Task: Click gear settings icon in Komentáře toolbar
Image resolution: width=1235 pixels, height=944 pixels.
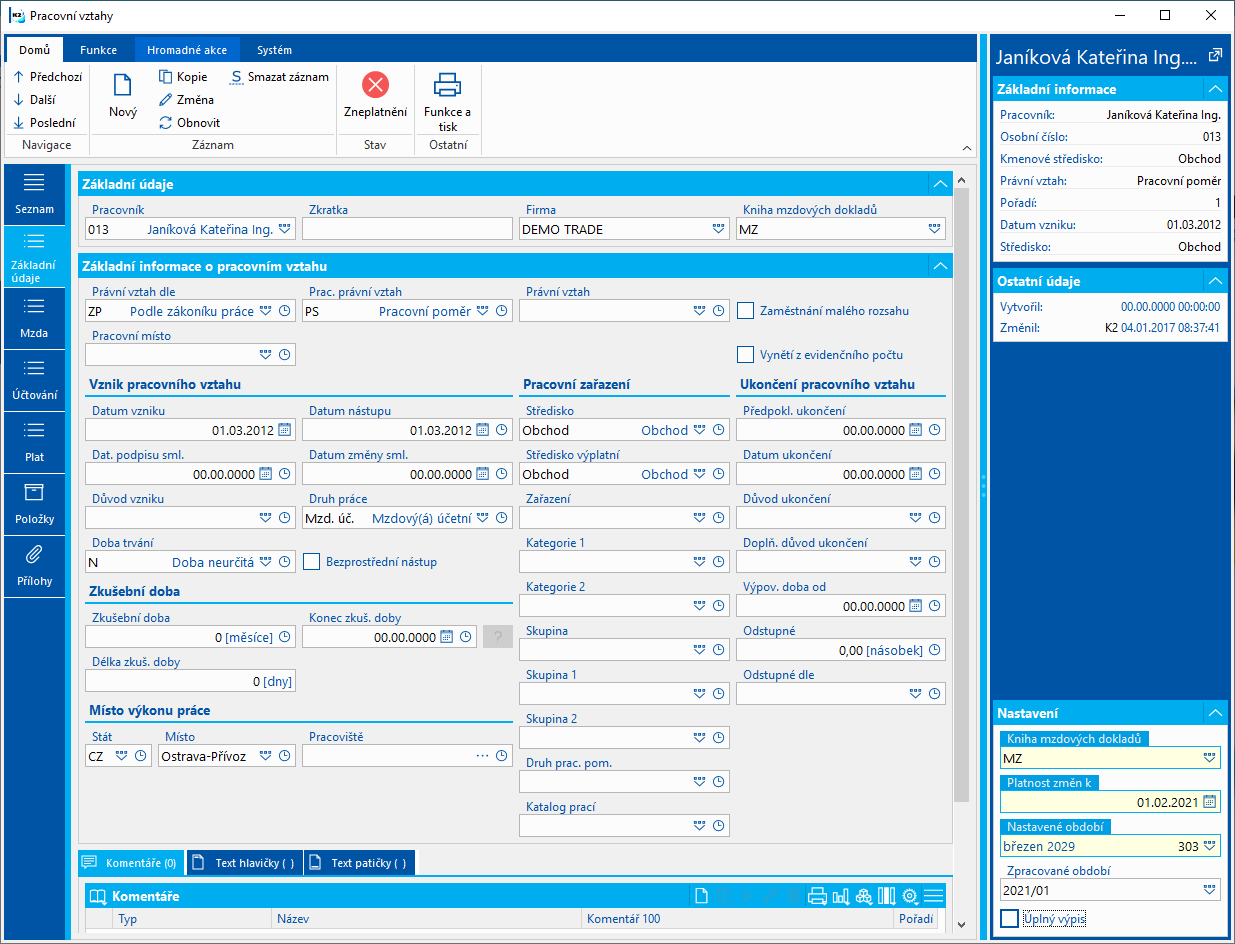Action: pos(910,896)
